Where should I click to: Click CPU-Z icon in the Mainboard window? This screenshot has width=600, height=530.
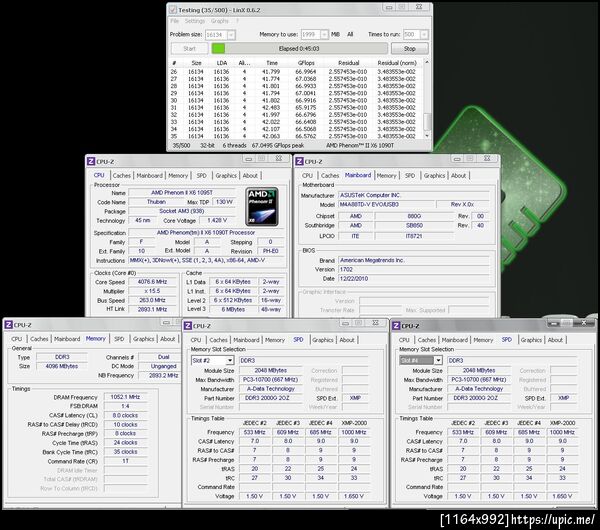pyautogui.click(x=299, y=161)
